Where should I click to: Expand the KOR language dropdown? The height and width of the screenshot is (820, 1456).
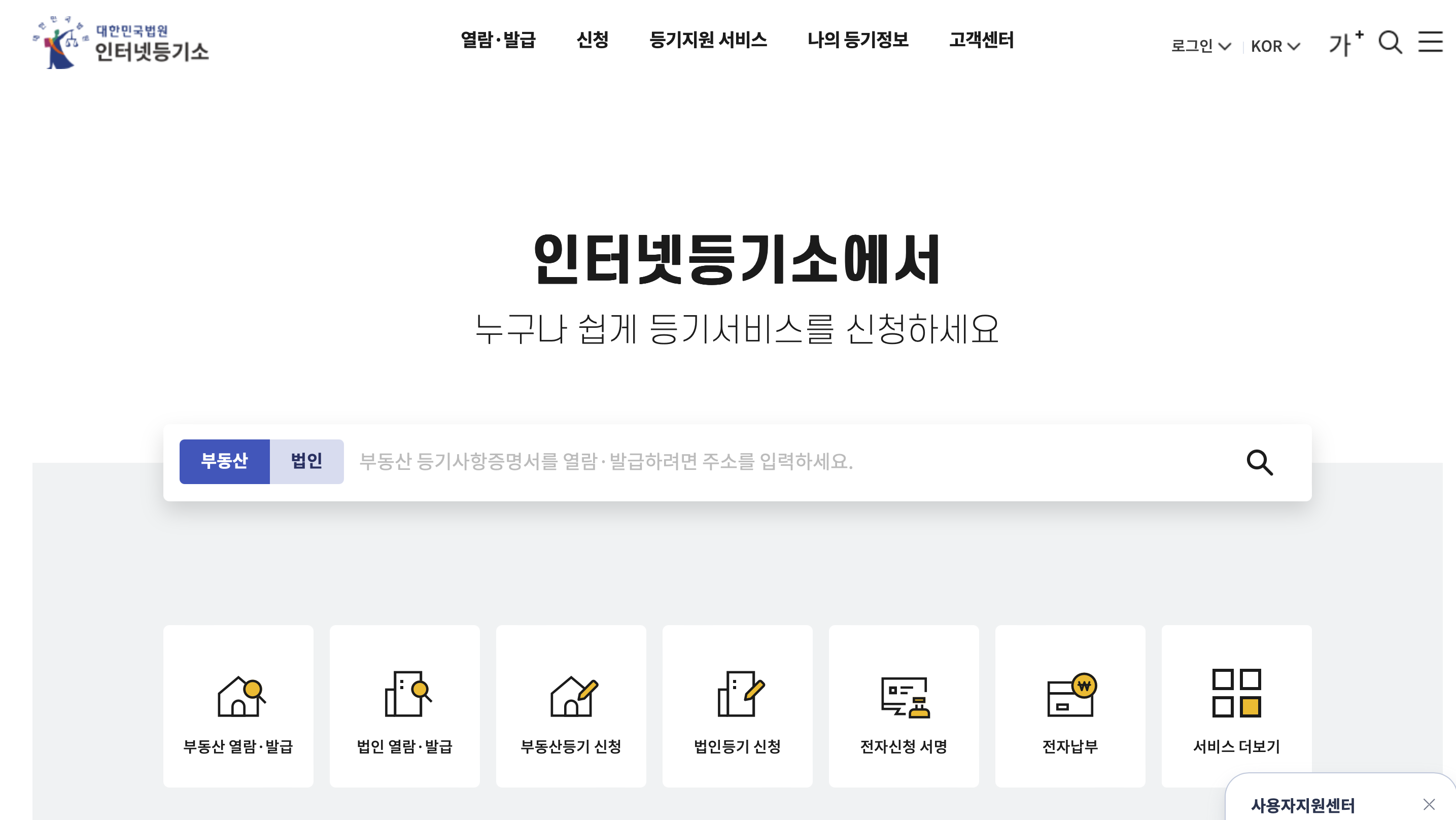[1275, 46]
